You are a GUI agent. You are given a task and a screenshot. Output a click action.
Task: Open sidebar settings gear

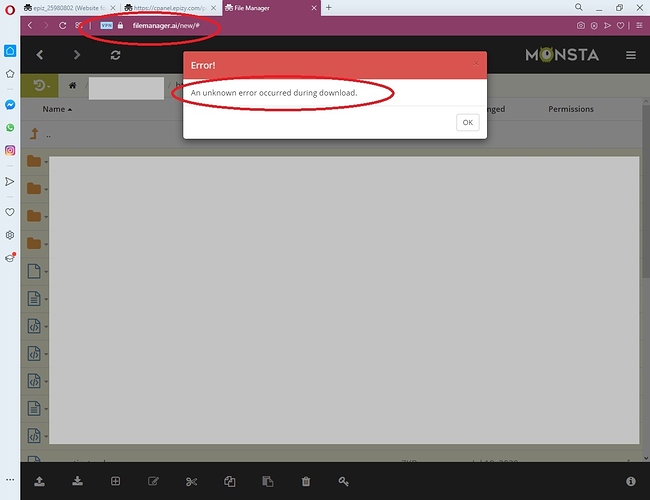click(x=10, y=235)
